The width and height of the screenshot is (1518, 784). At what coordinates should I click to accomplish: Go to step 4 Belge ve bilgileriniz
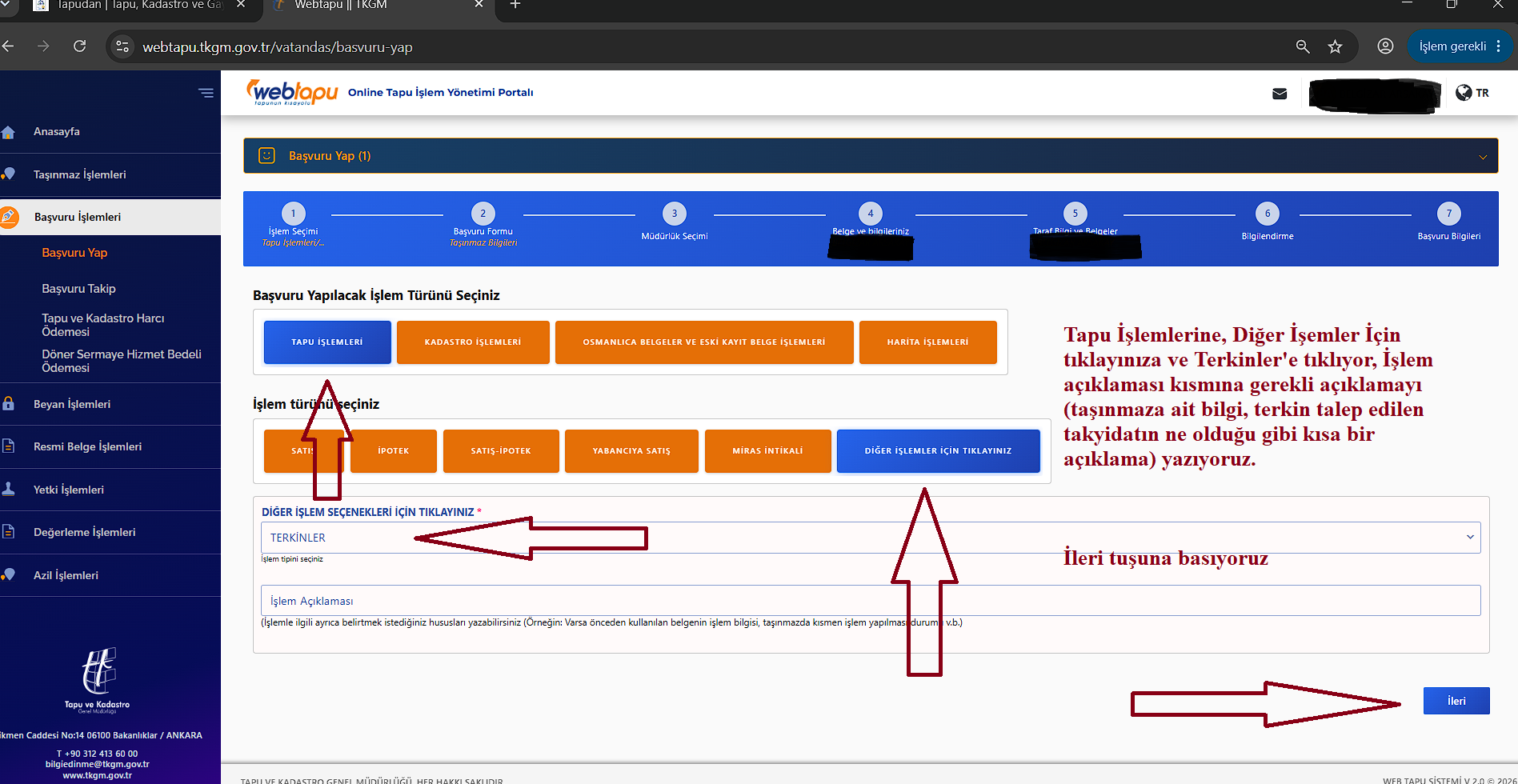click(871, 214)
